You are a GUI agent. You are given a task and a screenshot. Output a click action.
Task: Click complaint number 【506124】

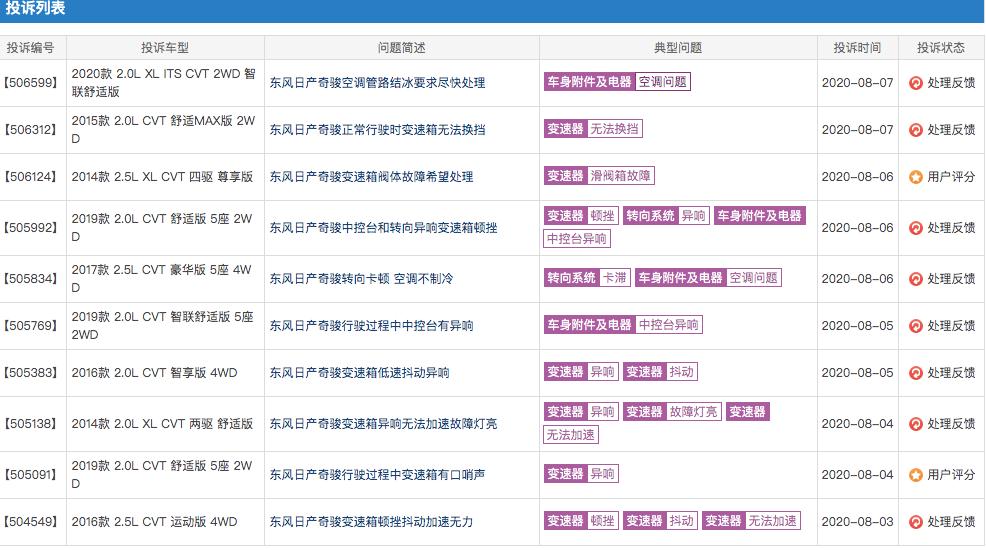pos(30,177)
